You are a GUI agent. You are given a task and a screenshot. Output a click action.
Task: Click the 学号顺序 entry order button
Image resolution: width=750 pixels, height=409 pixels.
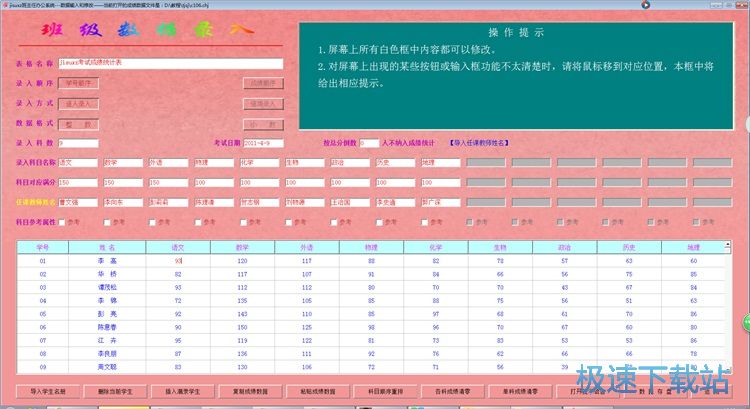[78, 83]
